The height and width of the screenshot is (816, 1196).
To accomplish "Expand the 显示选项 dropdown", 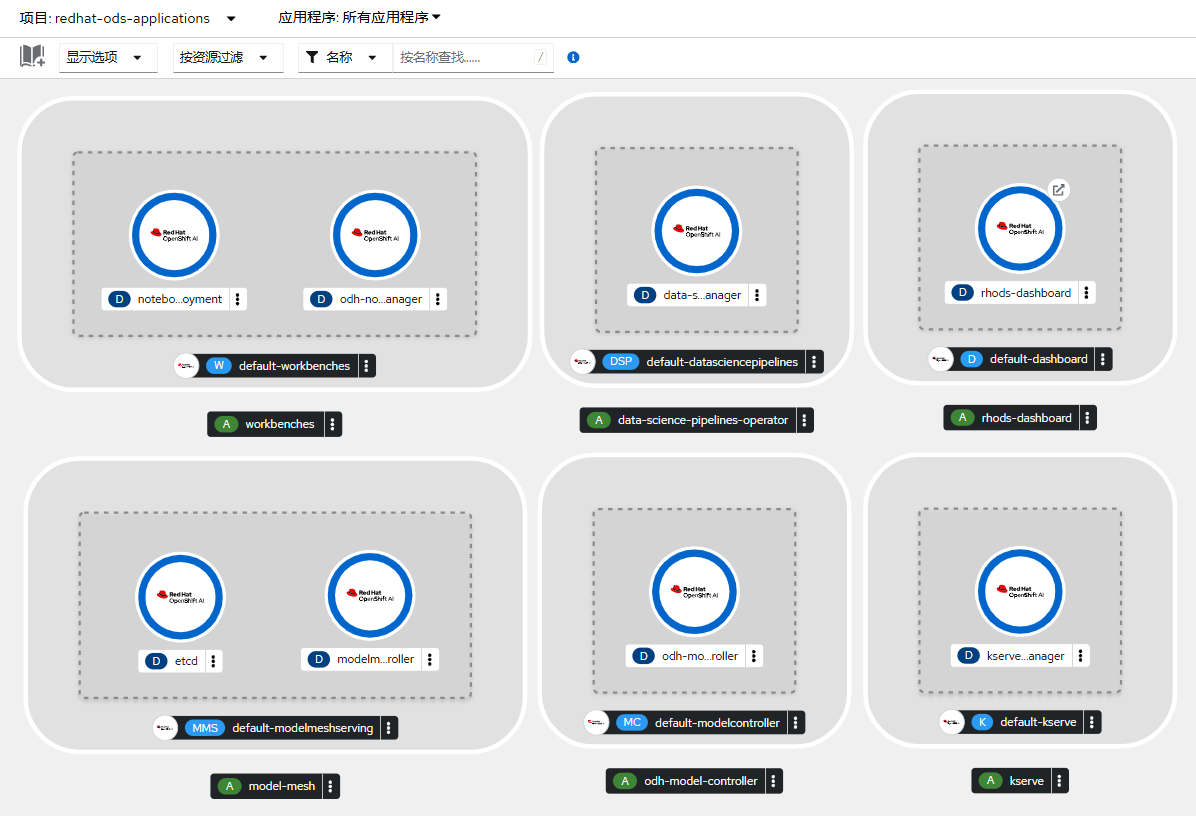I will click(x=108, y=57).
